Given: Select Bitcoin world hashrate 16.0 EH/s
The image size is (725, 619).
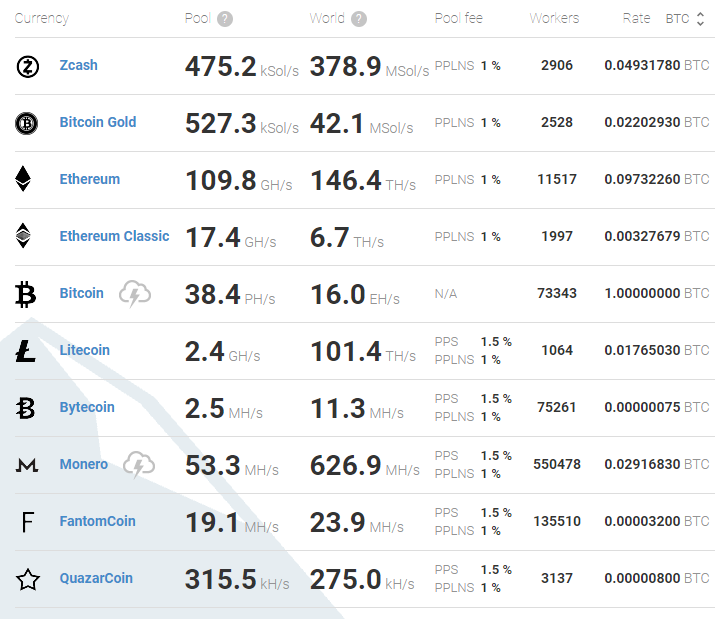Looking at the screenshot, I should pos(355,294).
